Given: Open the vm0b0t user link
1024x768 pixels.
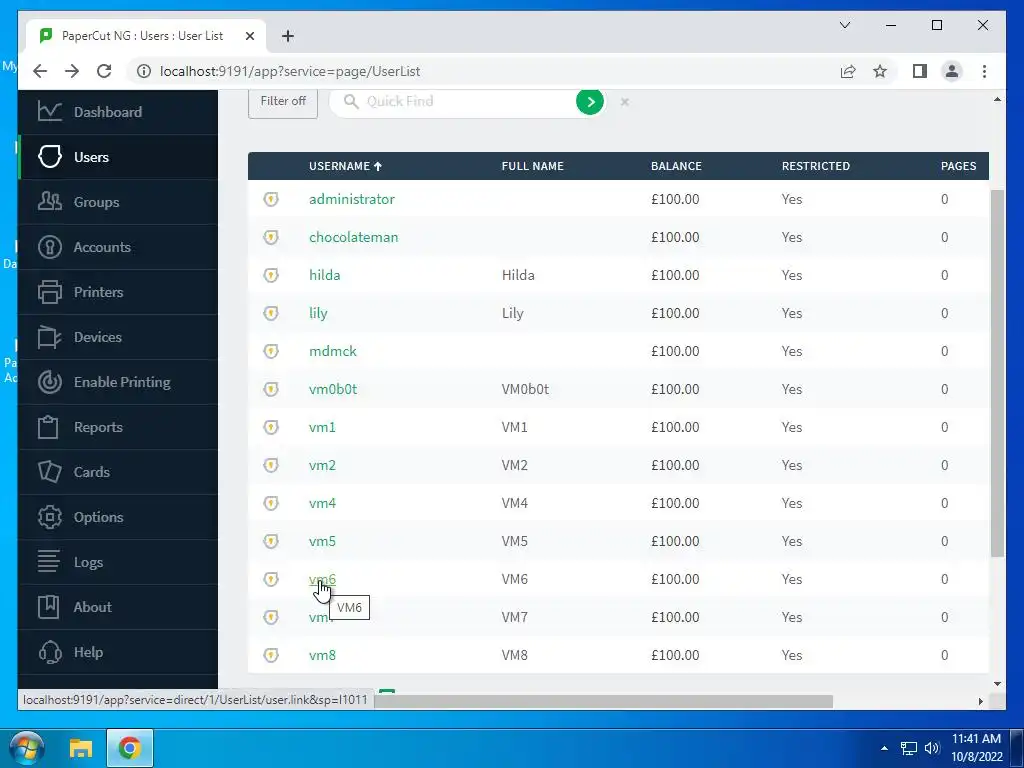Looking at the screenshot, I should click(333, 389).
